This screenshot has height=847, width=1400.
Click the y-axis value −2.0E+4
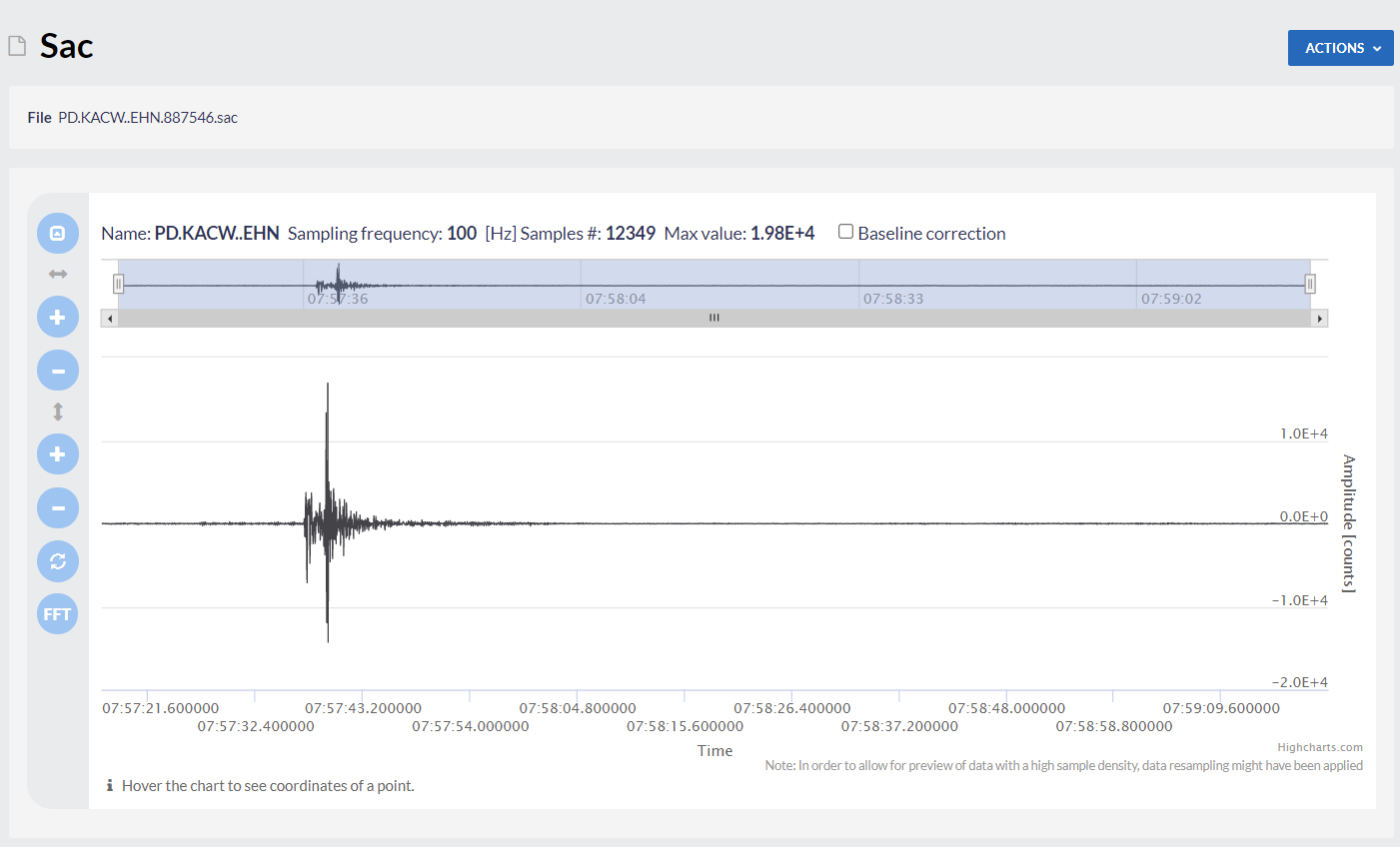(1300, 682)
